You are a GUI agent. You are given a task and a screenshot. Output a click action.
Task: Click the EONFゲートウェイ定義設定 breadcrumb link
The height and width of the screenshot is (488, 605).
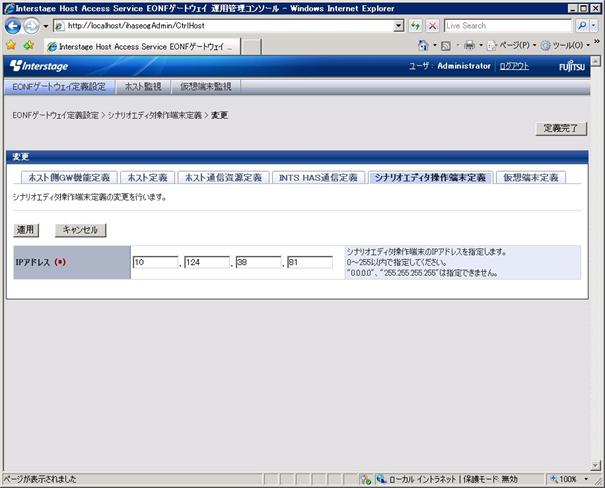point(56,115)
